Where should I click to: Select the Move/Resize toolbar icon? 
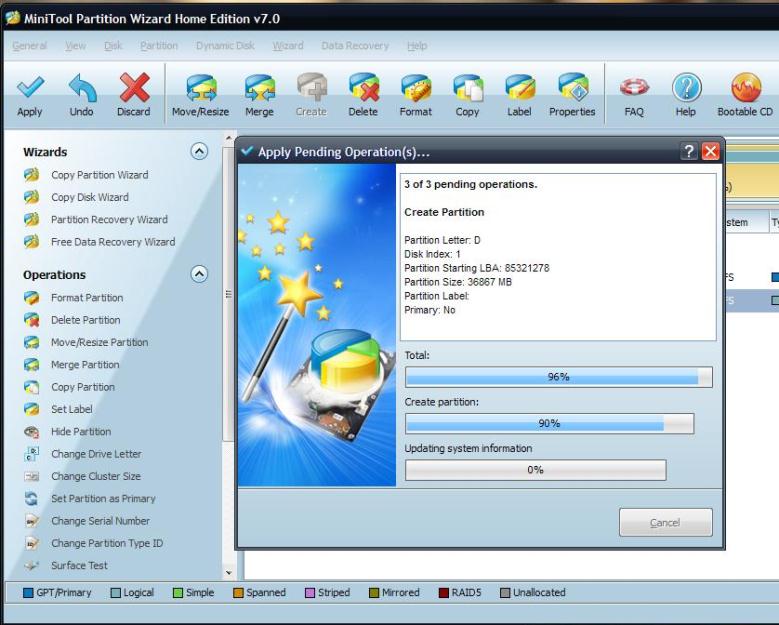click(x=201, y=88)
